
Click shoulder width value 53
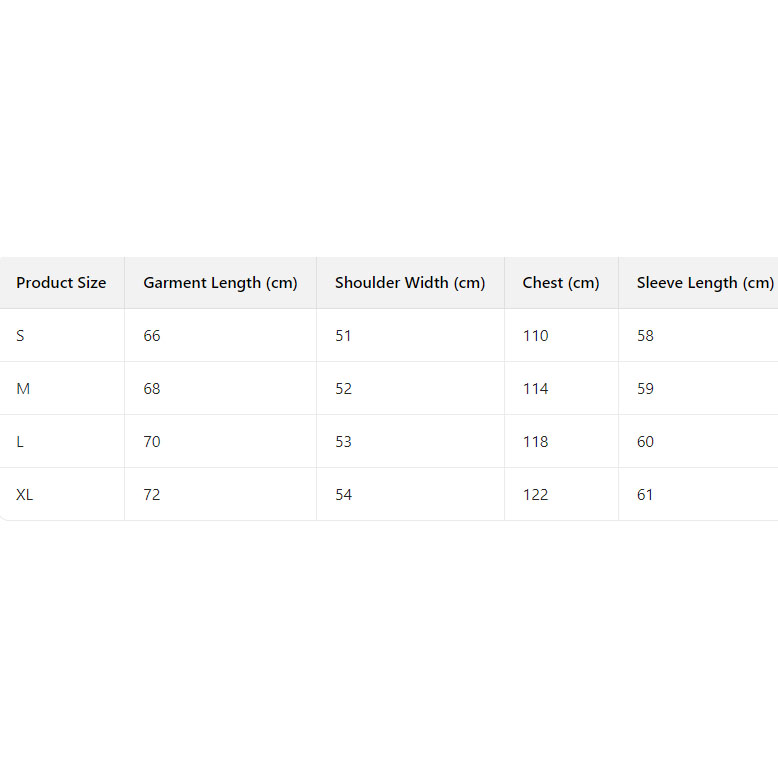pos(344,442)
